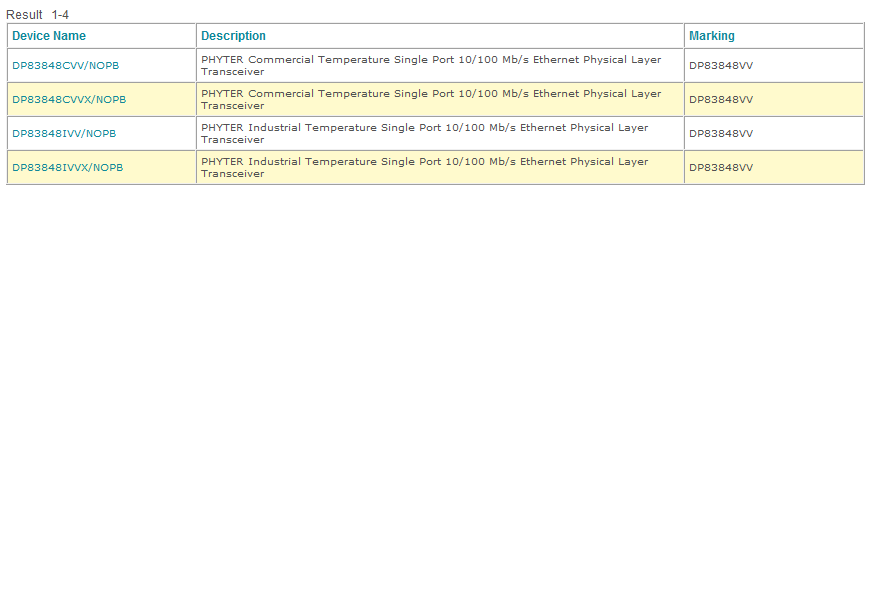
Task: Select the description text in DP83848CVV/NOPB row
Action: pyautogui.click(x=431, y=65)
